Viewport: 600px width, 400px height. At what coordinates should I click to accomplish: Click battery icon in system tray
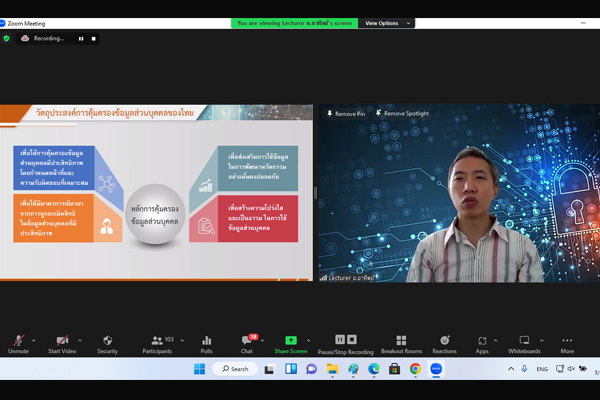pos(583,369)
